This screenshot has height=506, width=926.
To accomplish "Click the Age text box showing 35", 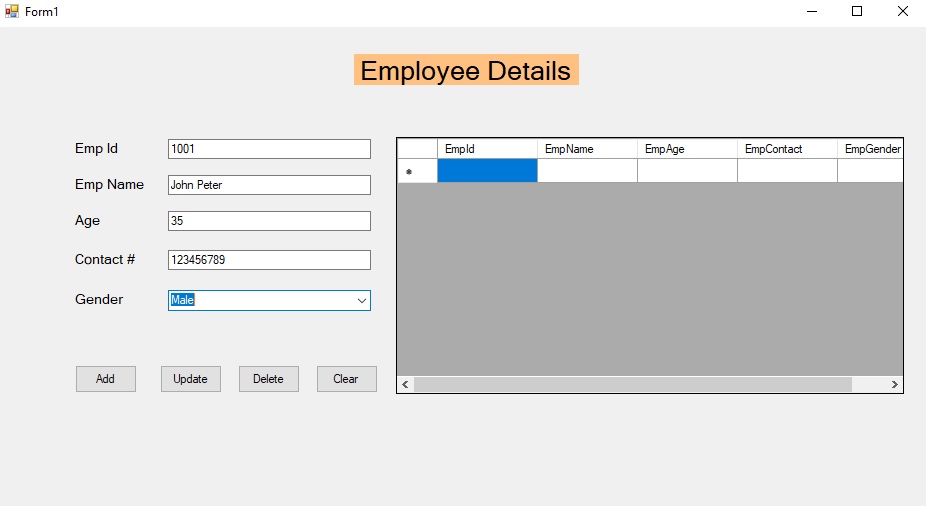I will (x=269, y=221).
